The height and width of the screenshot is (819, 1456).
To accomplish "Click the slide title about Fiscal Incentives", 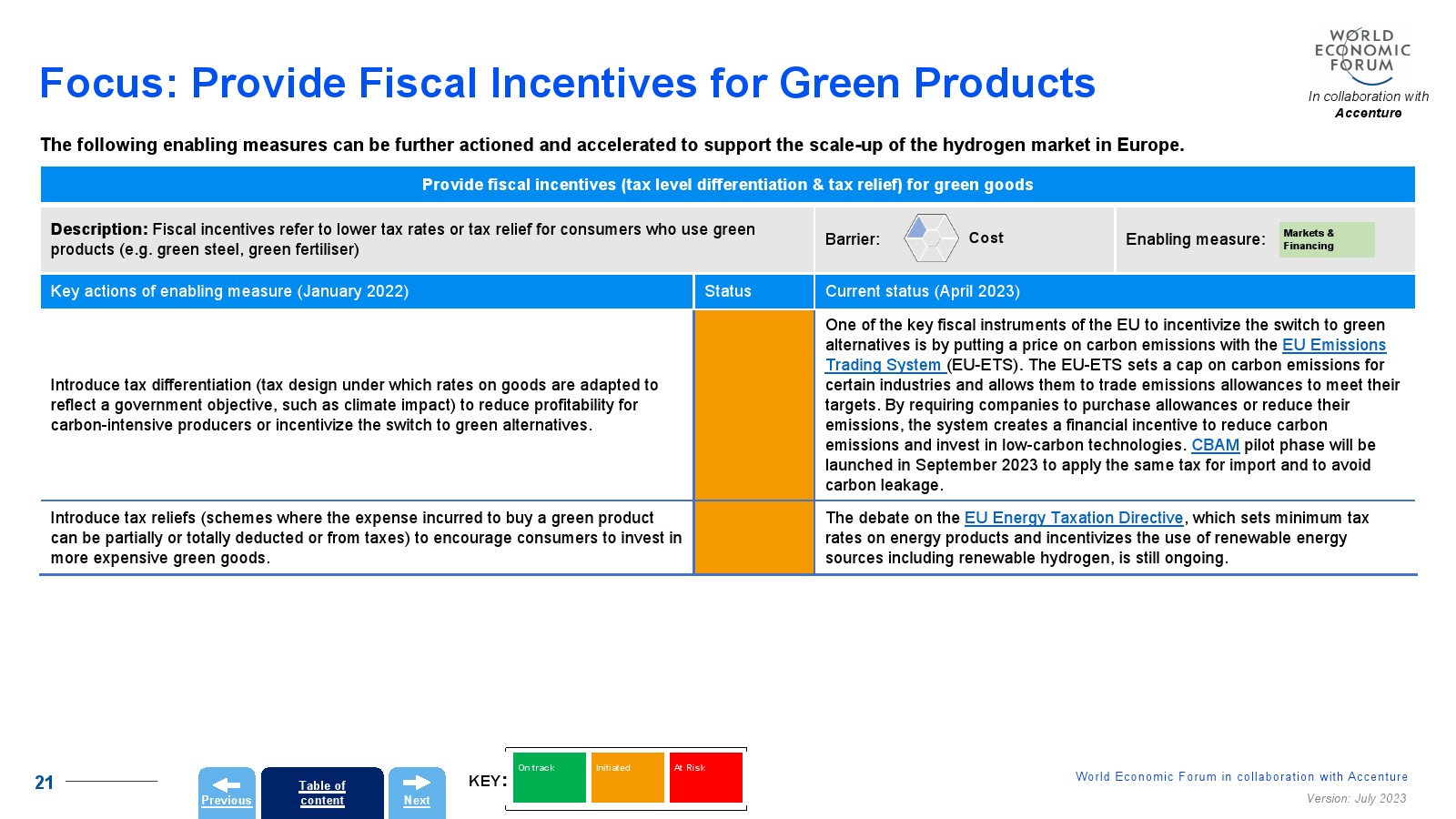I will 567,83.
